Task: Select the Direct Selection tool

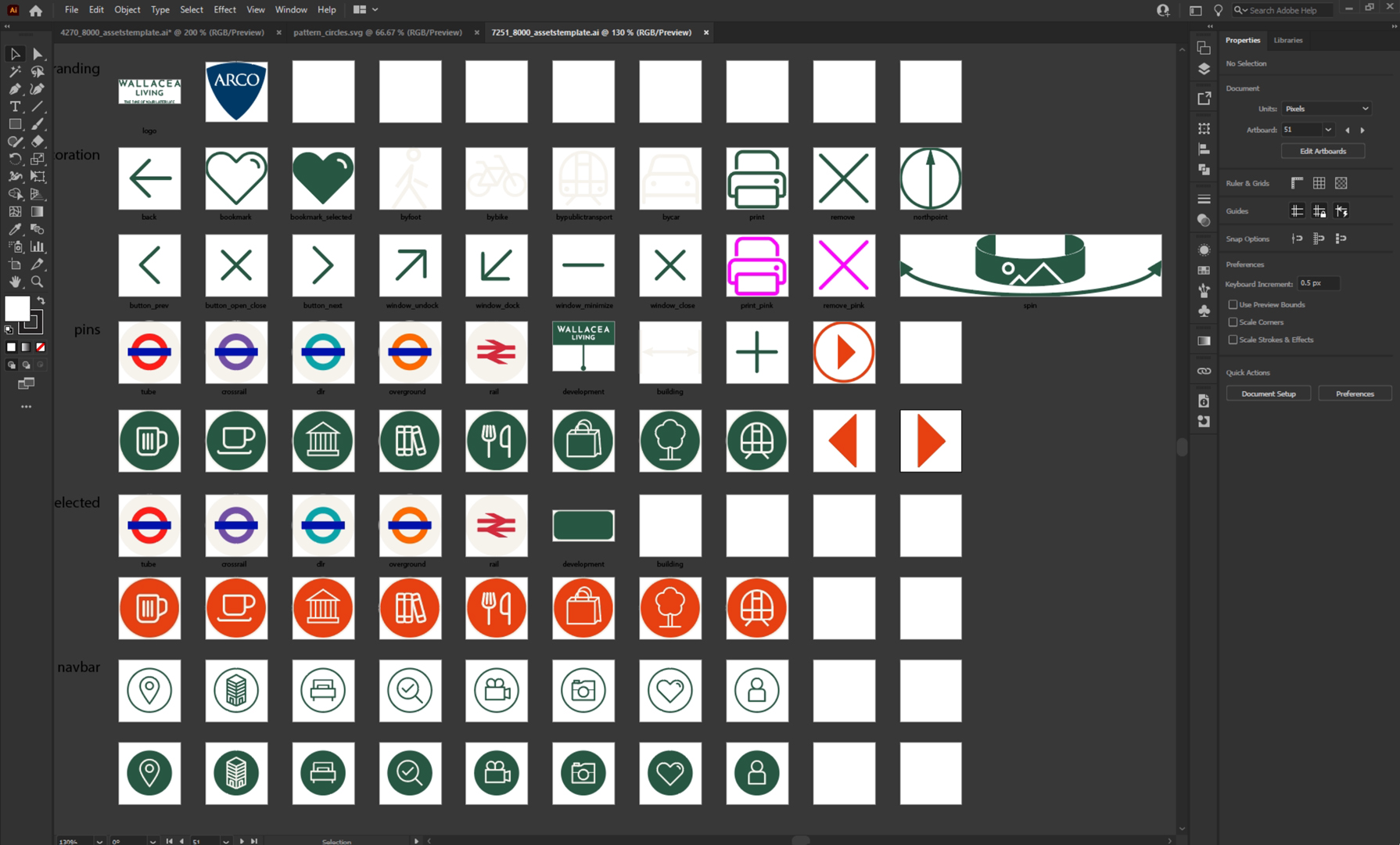Action: [x=38, y=54]
